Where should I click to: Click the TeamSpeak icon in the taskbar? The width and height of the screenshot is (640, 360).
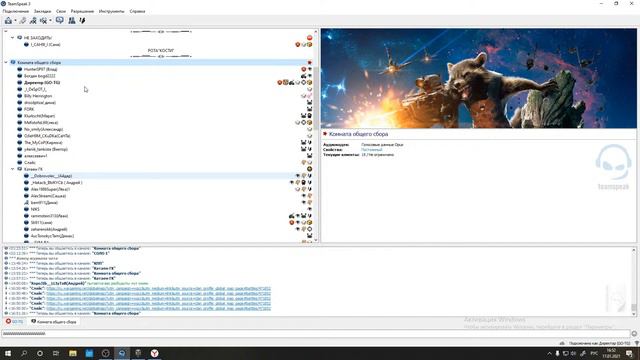[x=122, y=353]
